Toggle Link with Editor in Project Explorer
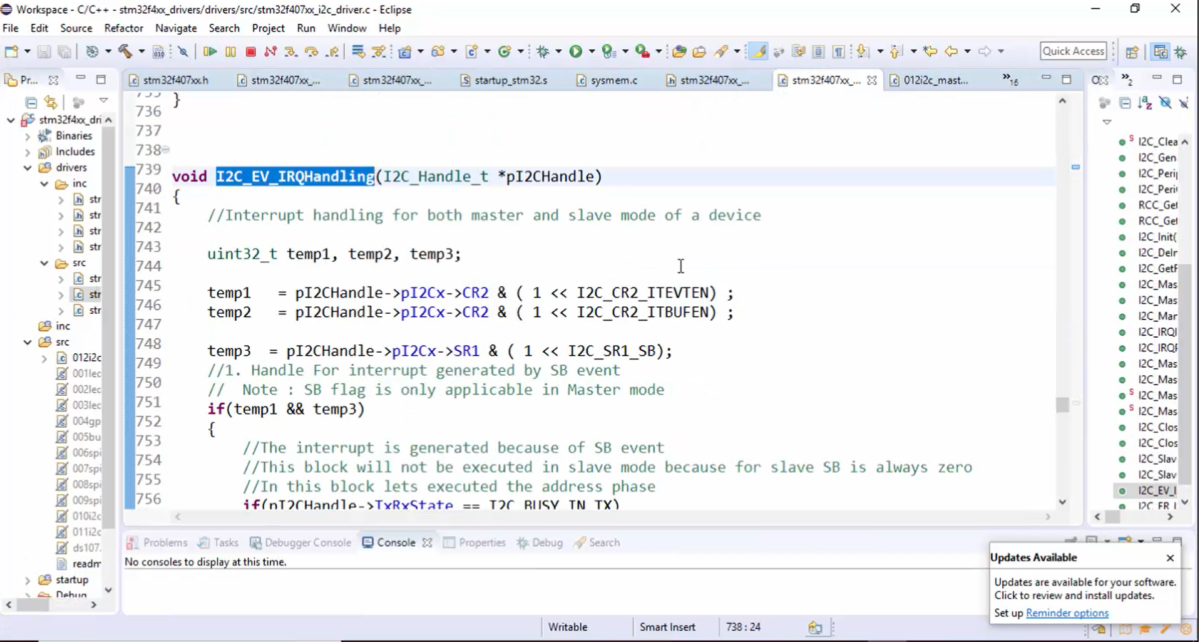The image size is (1200, 642). (x=51, y=102)
